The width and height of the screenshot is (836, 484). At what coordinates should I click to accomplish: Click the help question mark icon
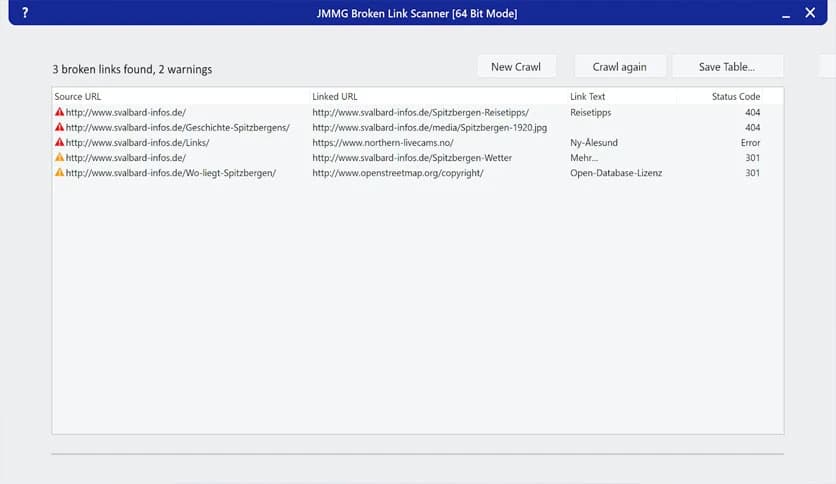pos(24,13)
